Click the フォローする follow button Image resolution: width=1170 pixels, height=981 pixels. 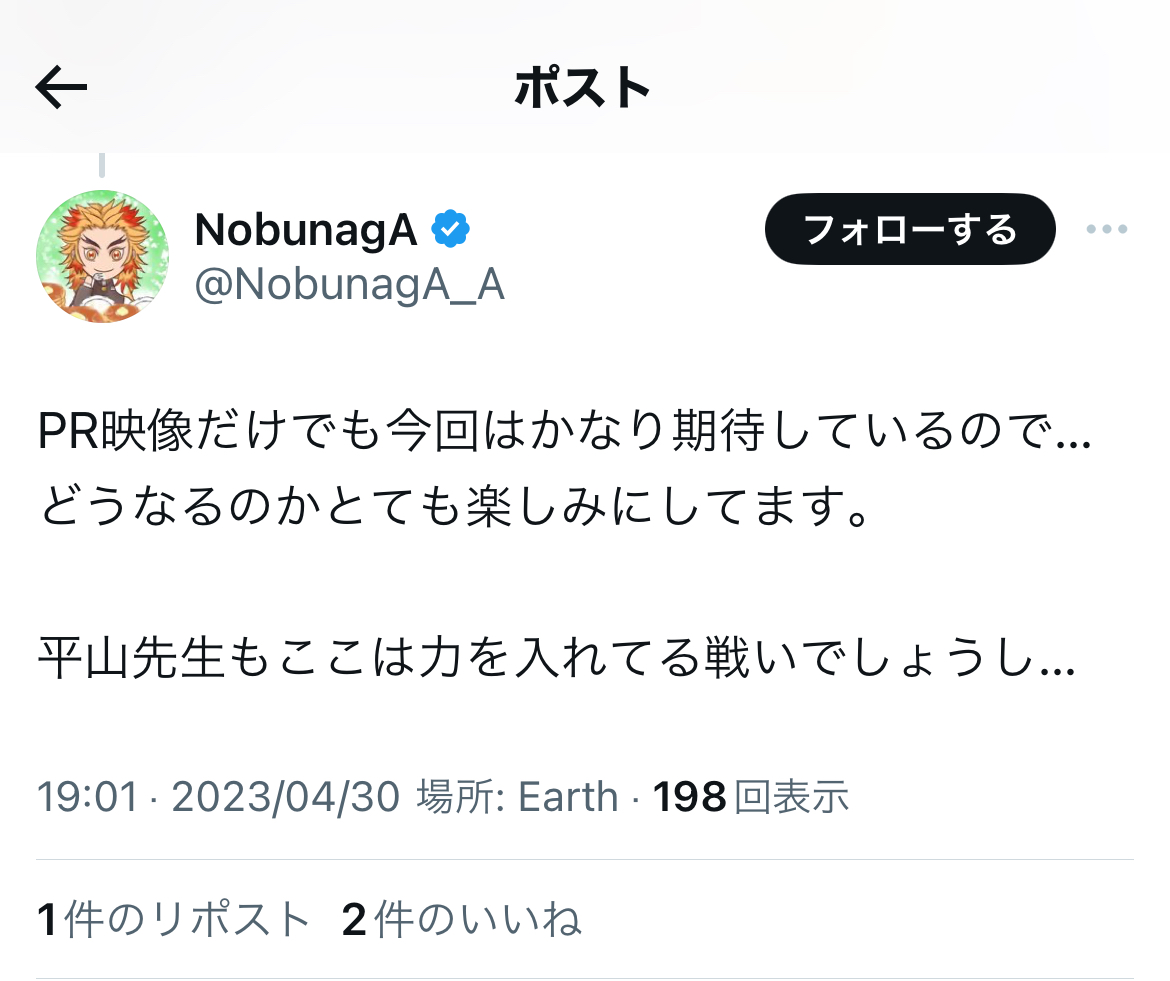(910, 229)
